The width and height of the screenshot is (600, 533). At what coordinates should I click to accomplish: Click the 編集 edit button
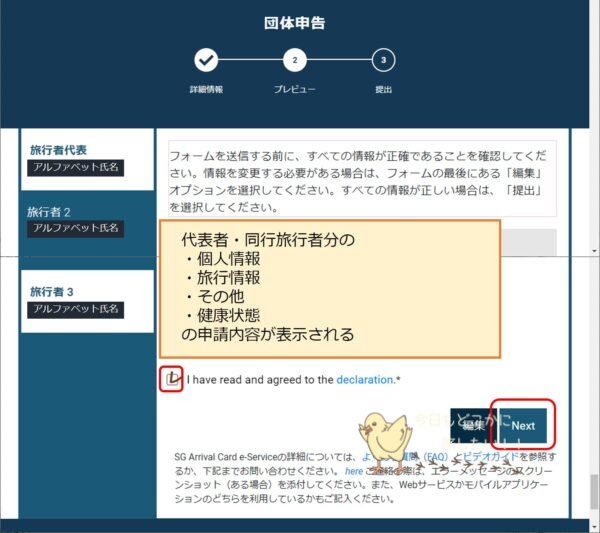point(473,426)
